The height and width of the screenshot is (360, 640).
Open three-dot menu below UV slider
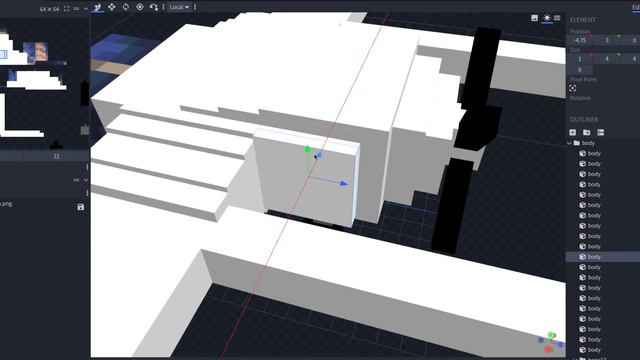point(87,167)
